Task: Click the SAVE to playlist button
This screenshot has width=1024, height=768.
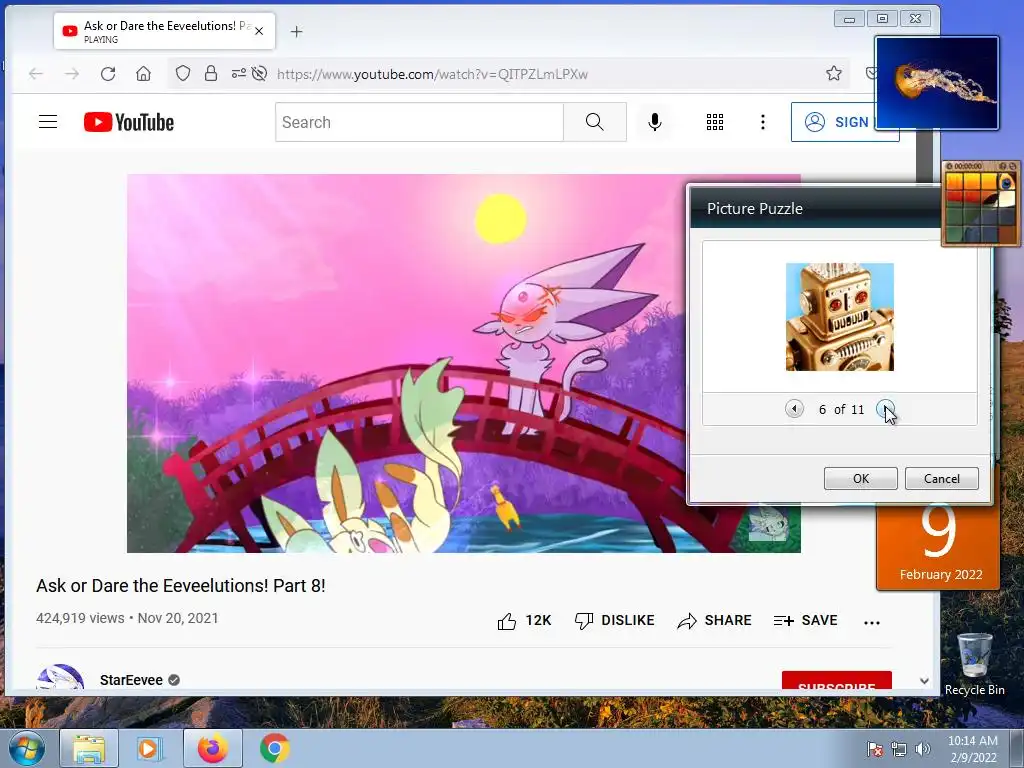Action: tap(805, 620)
